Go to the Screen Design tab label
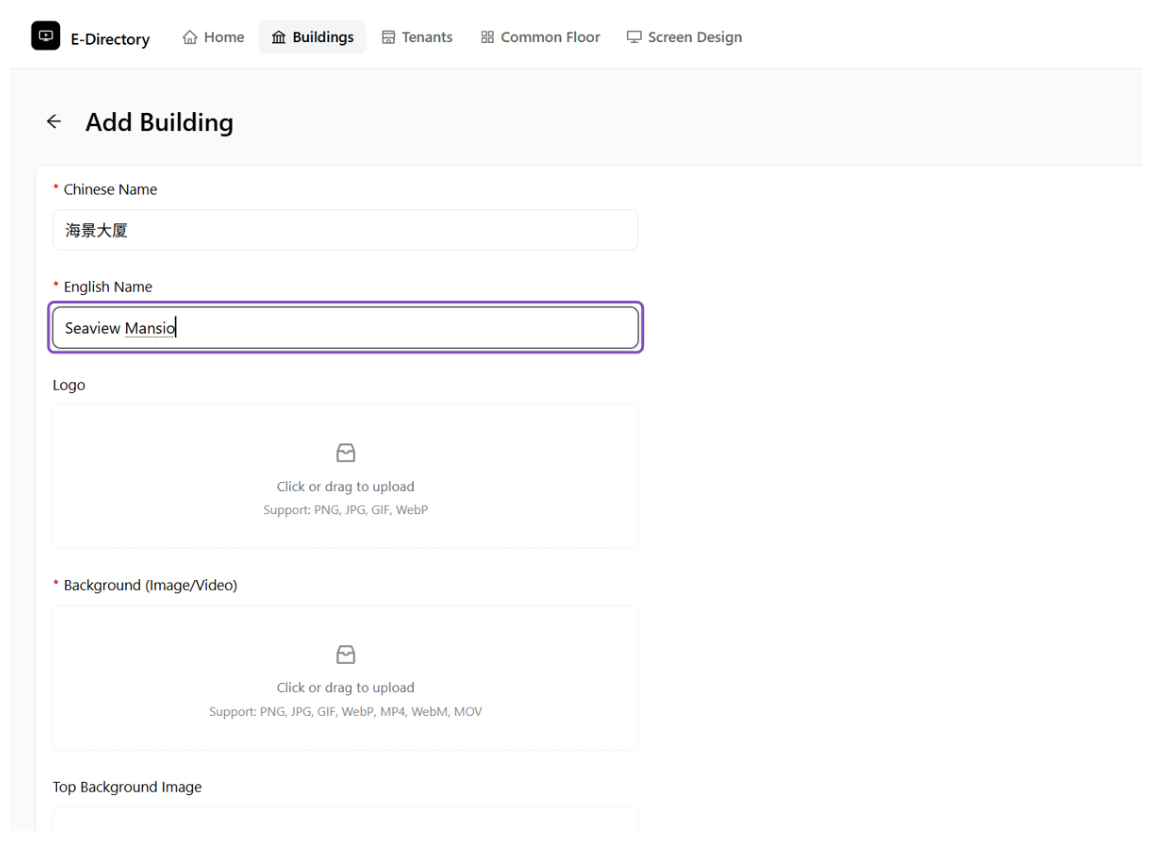The width and height of the screenshot is (1152, 841). tap(695, 37)
